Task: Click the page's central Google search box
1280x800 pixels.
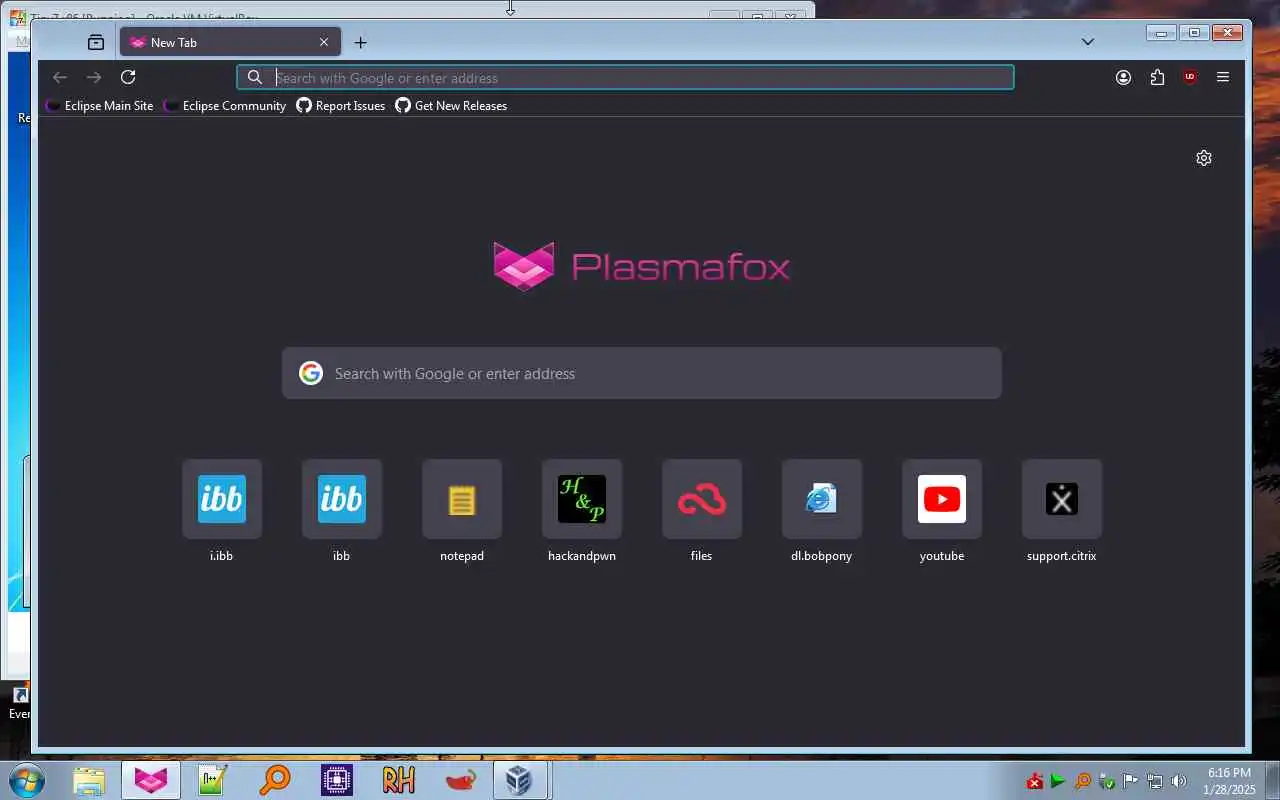Action: 641,373
